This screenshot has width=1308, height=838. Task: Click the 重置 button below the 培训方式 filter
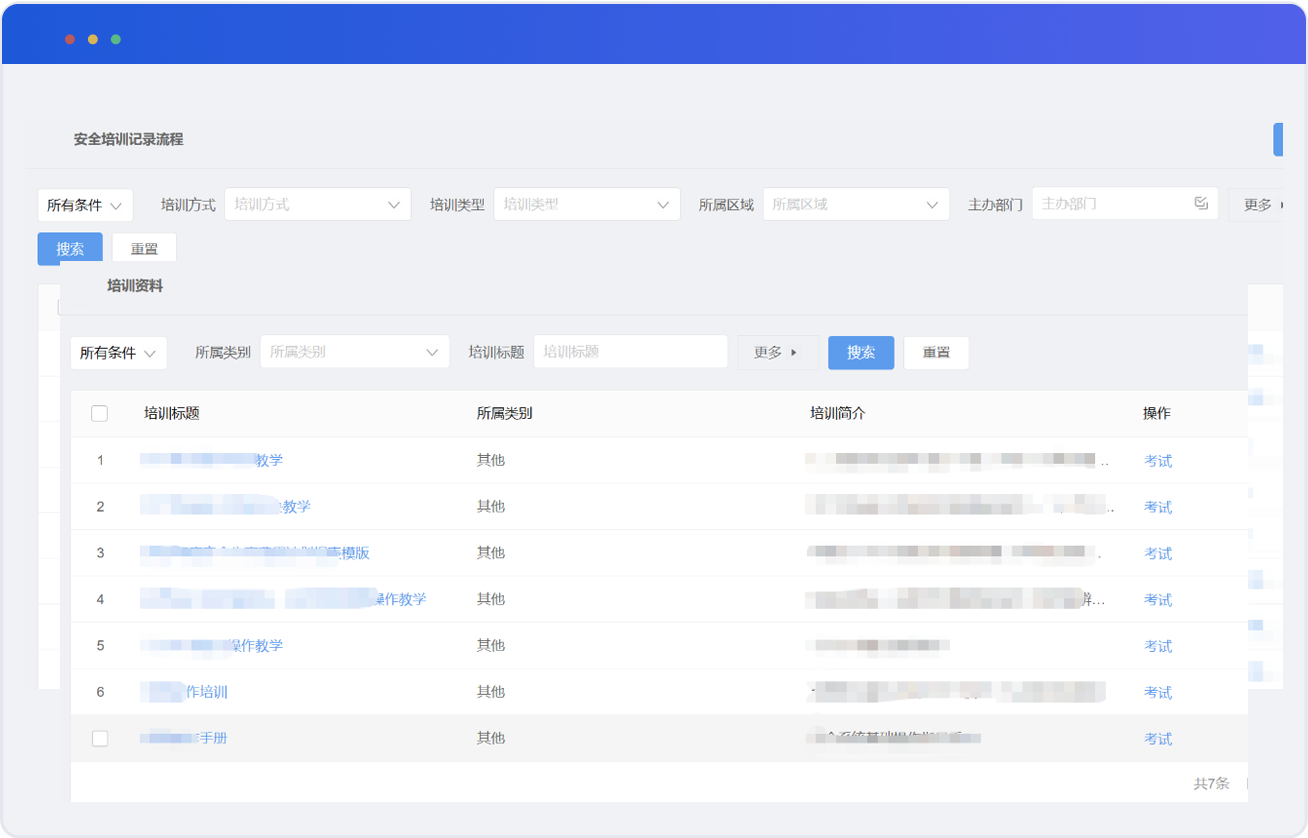[144, 249]
